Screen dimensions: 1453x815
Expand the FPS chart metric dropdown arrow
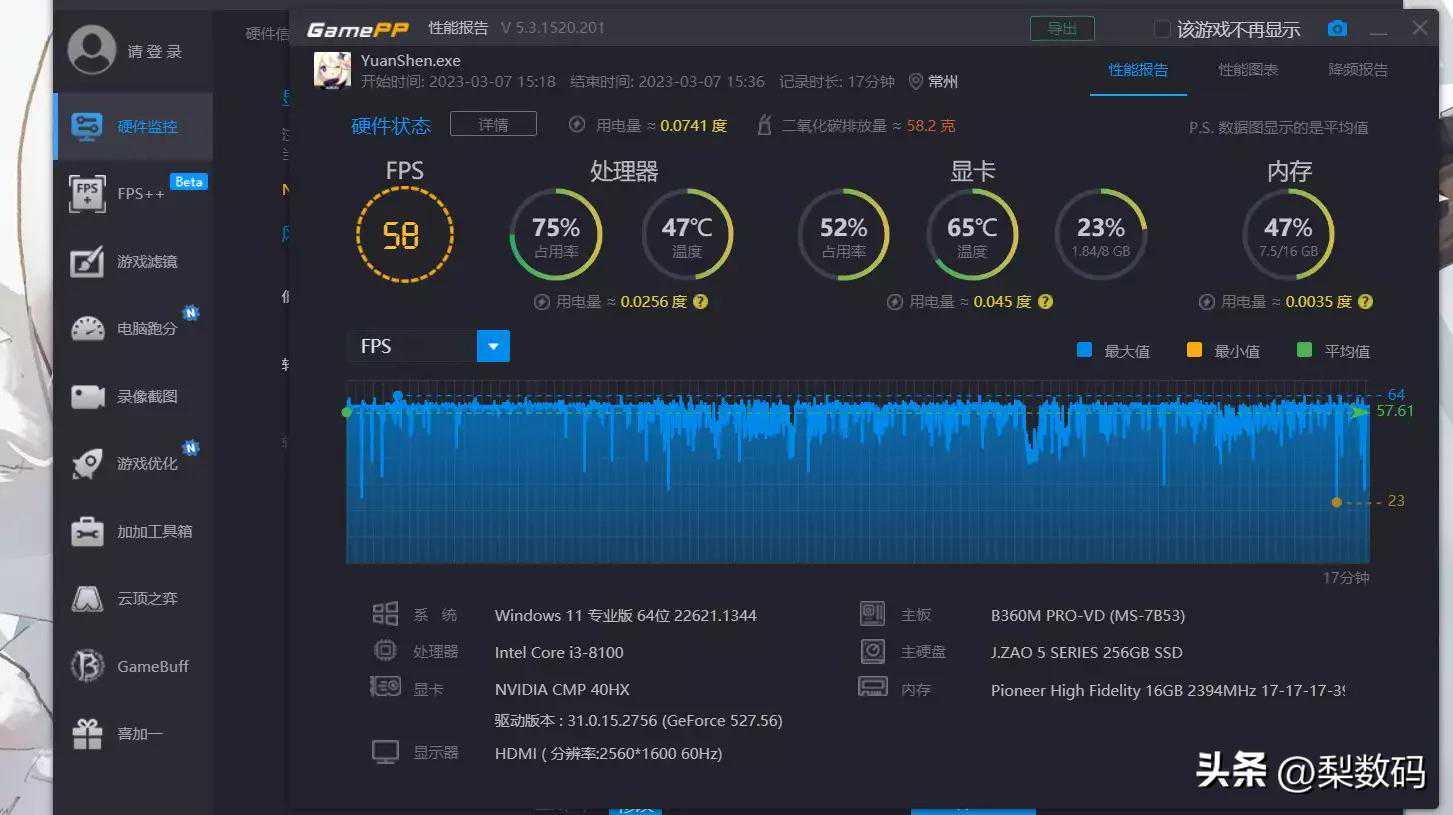coord(493,346)
